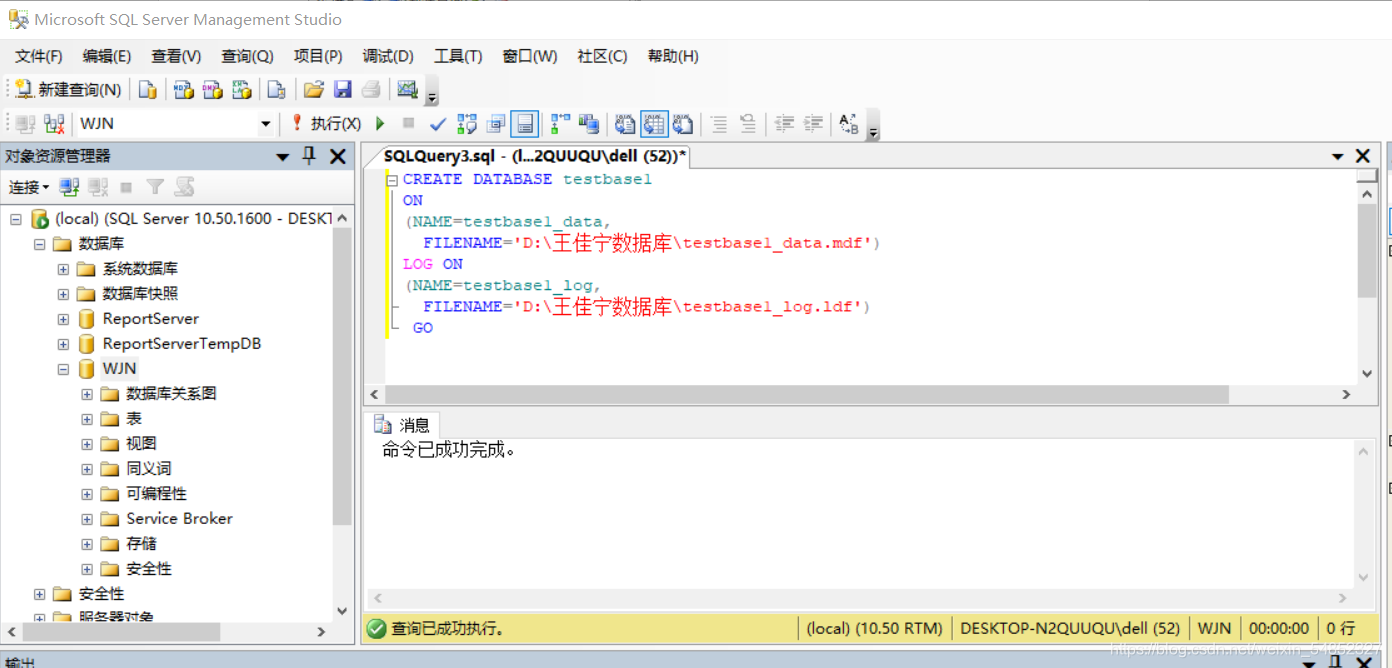Viewport: 1392px width, 668px height.
Task: Toggle IntelliSense Enabled in the toolbar
Action: (x=525, y=124)
